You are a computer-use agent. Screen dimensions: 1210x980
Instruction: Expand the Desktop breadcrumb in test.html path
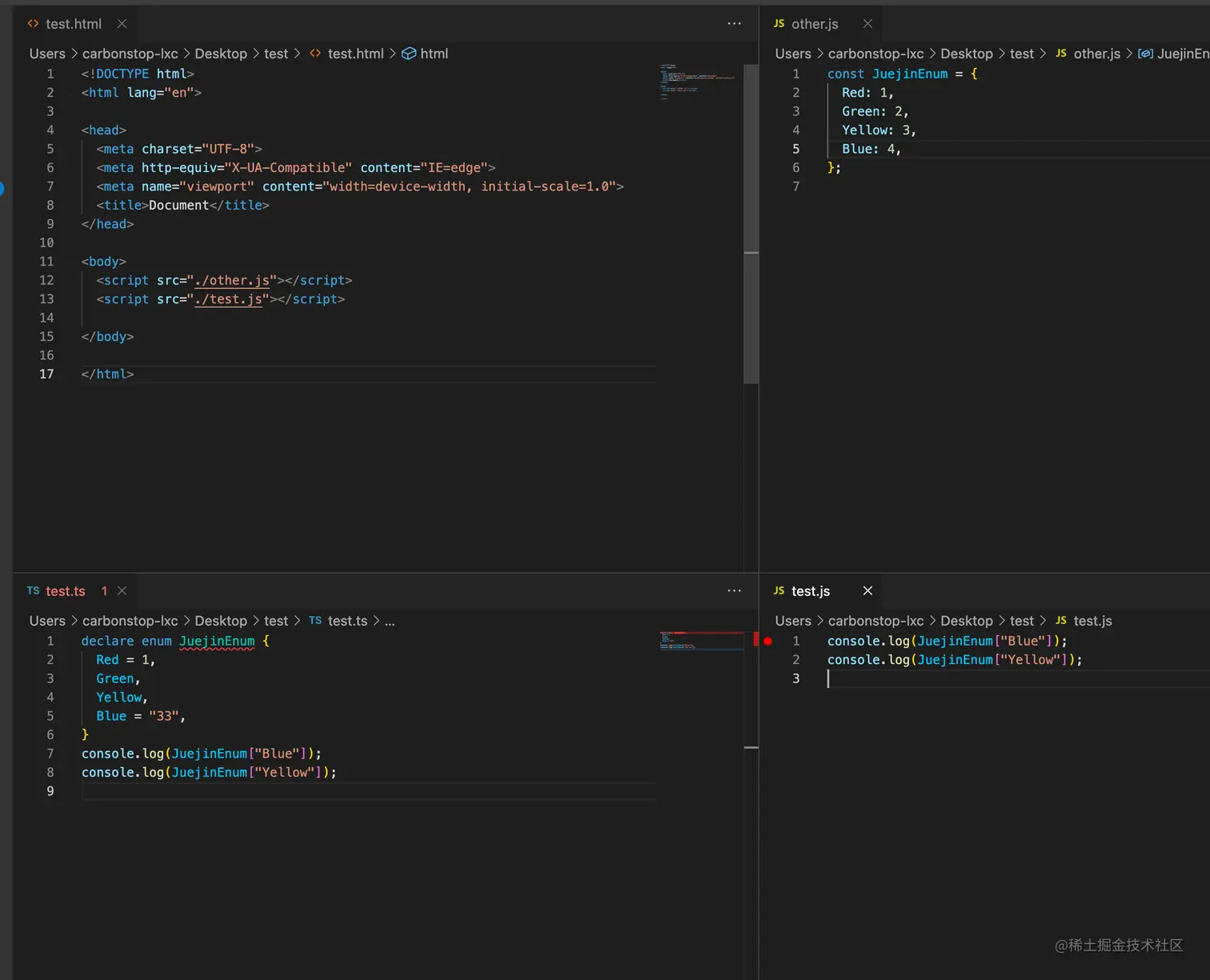click(x=221, y=54)
